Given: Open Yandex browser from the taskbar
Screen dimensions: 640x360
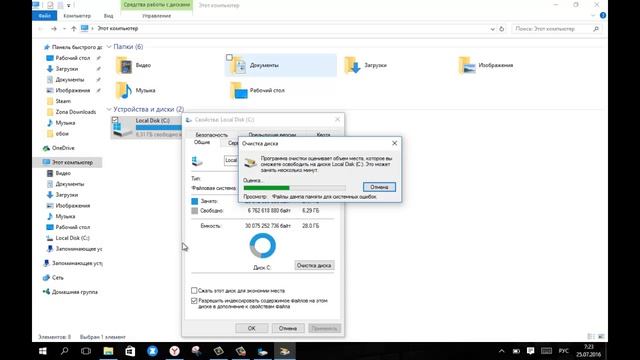Looking at the screenshot, I should click(x=174, y=351).
